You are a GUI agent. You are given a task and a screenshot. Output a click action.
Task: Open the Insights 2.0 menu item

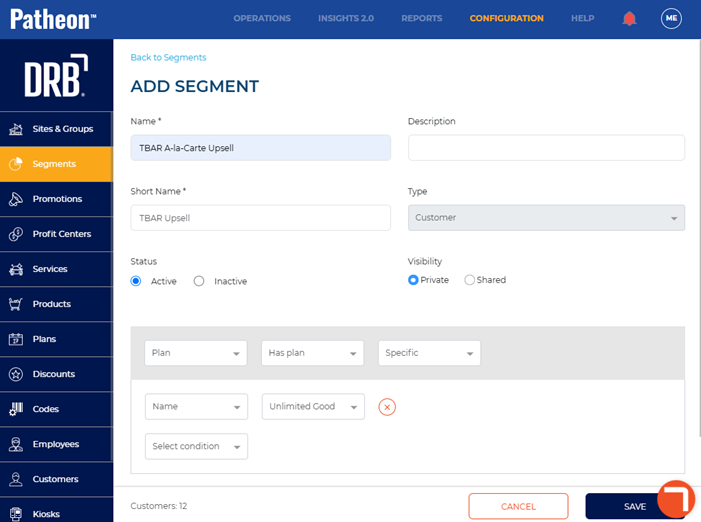[346, 18]
